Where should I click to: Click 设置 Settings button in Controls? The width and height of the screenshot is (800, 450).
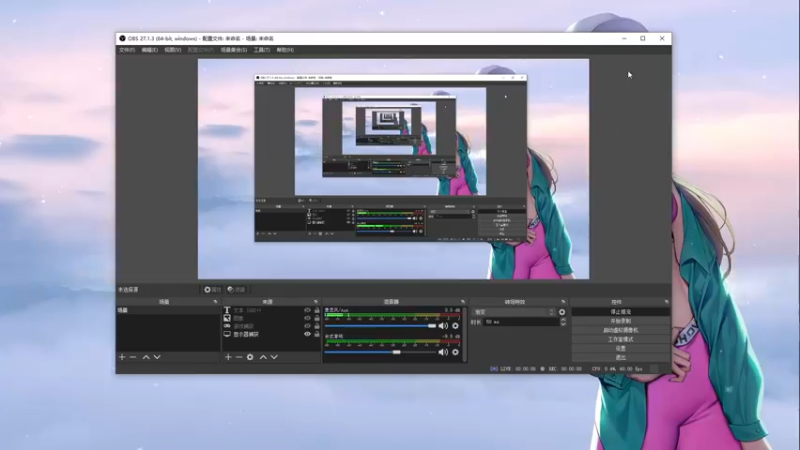click(620, 348)
